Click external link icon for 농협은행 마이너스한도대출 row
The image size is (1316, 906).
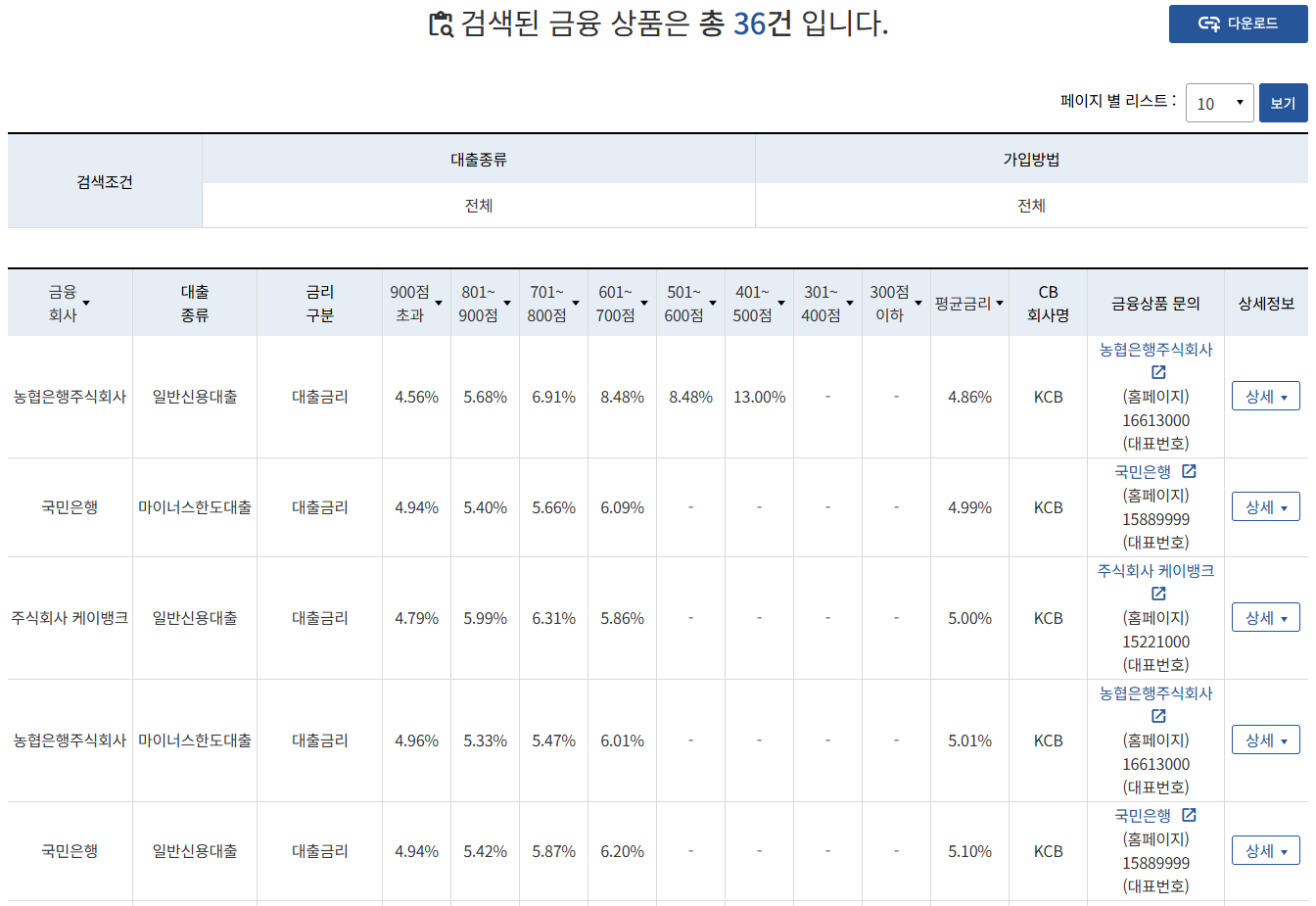(x=1158, y=716)
